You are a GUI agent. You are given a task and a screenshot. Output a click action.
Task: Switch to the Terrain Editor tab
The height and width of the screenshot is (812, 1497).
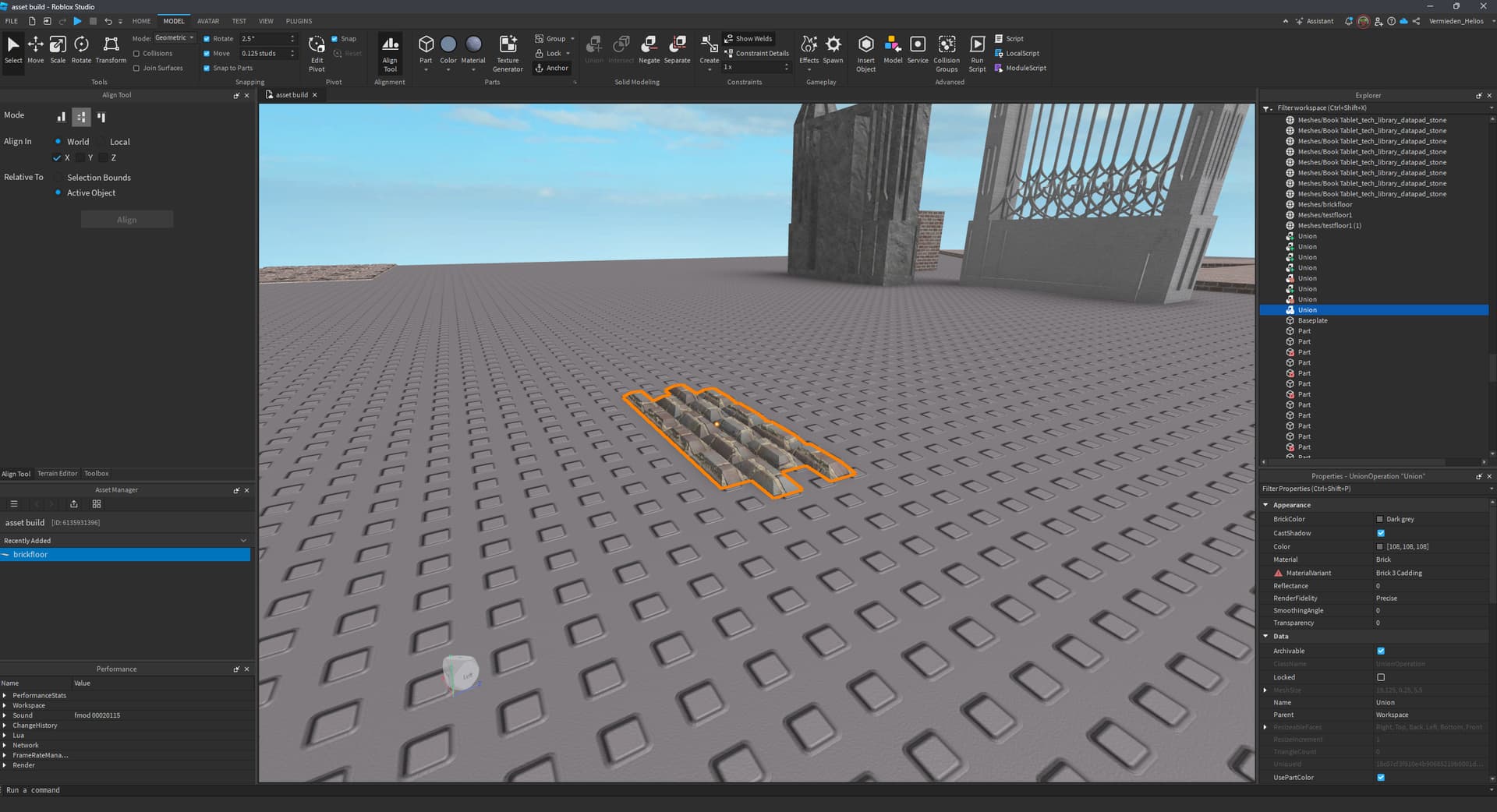pyautogui.click(x=57, y=473)
